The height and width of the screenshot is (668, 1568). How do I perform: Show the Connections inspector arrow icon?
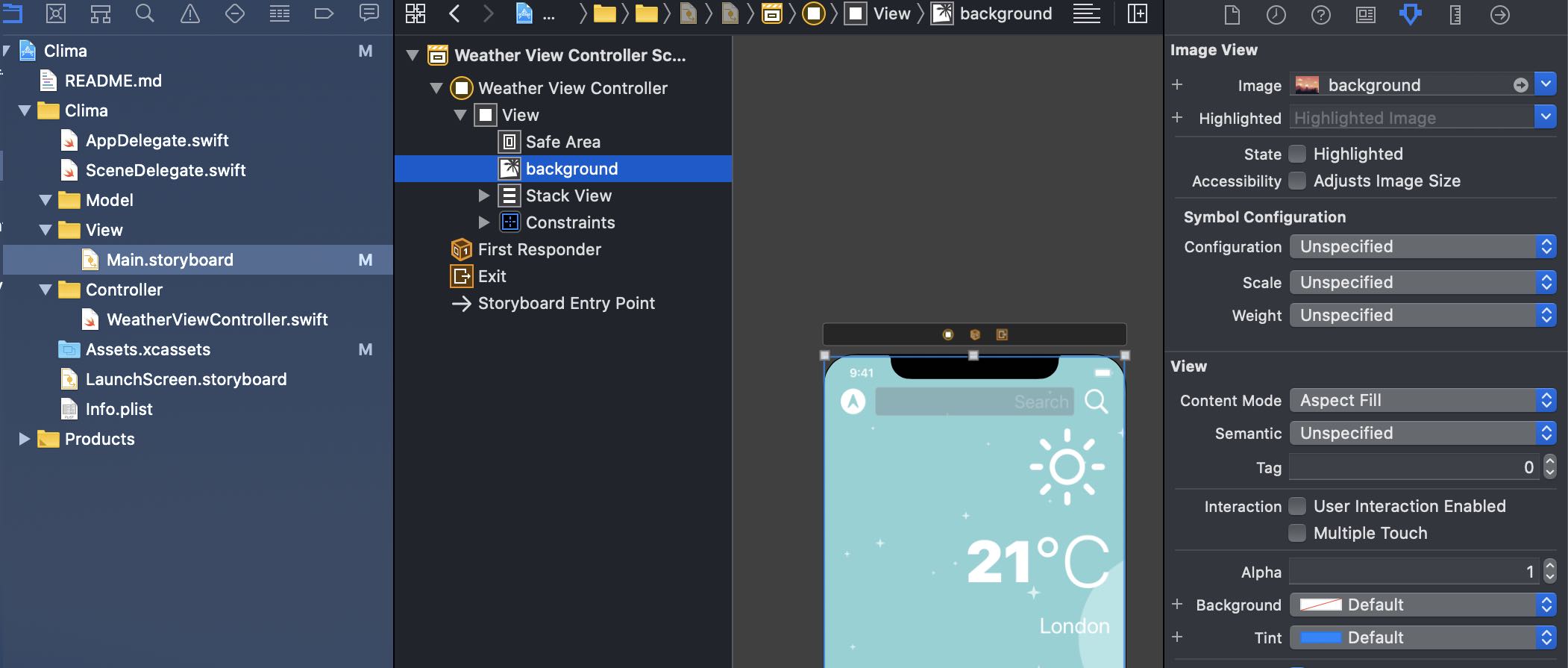click(x=1500, y=15)
